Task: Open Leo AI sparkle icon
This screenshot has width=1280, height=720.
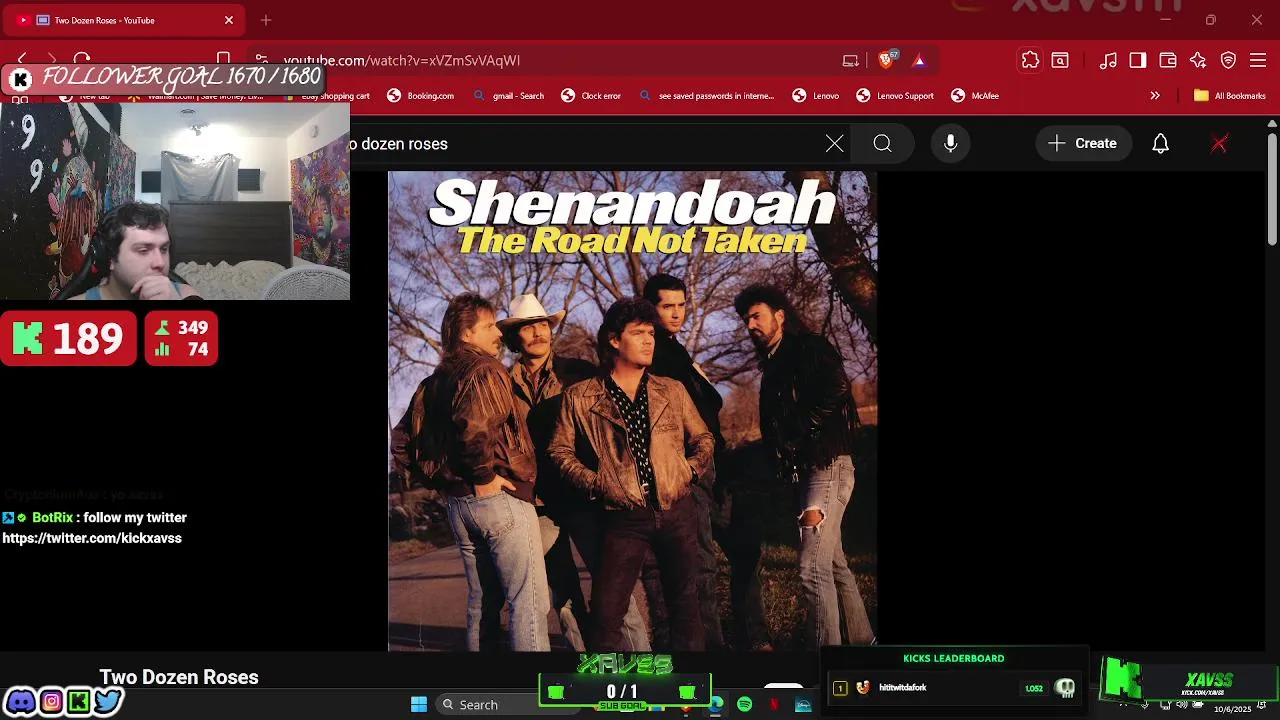Action: (1198, 61)
